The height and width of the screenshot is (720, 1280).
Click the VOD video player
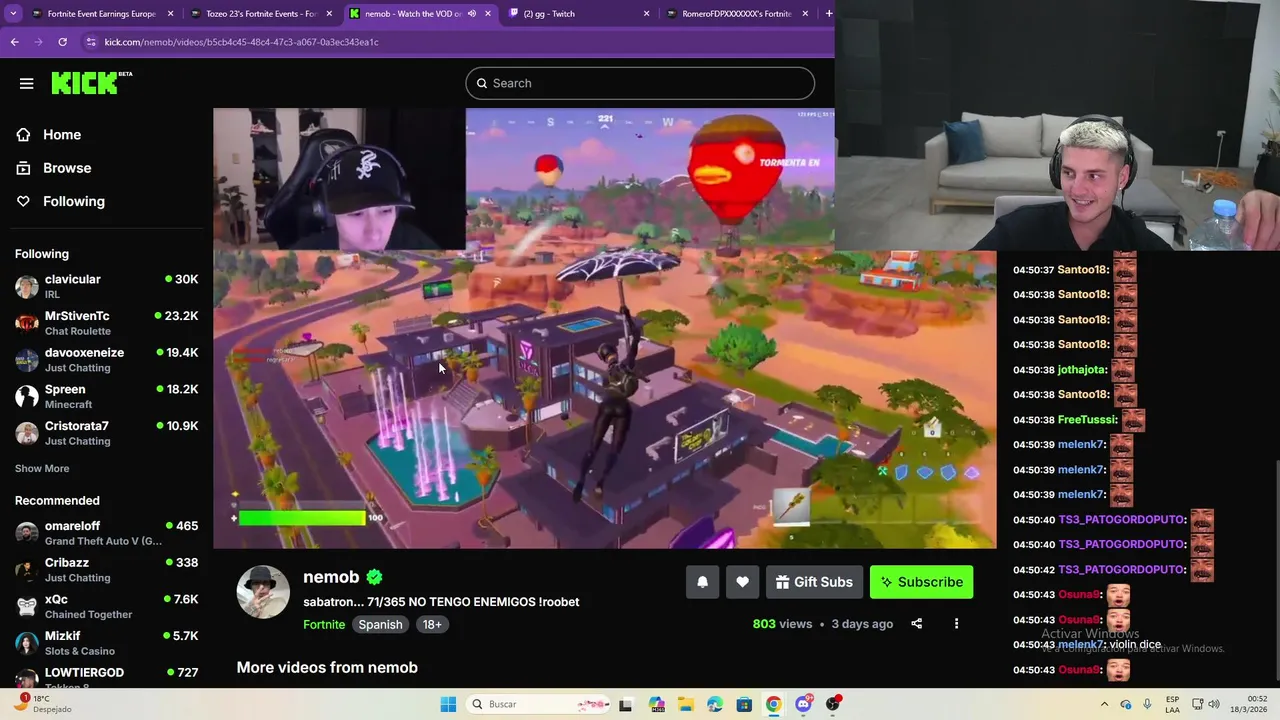(x=604, y=328)
